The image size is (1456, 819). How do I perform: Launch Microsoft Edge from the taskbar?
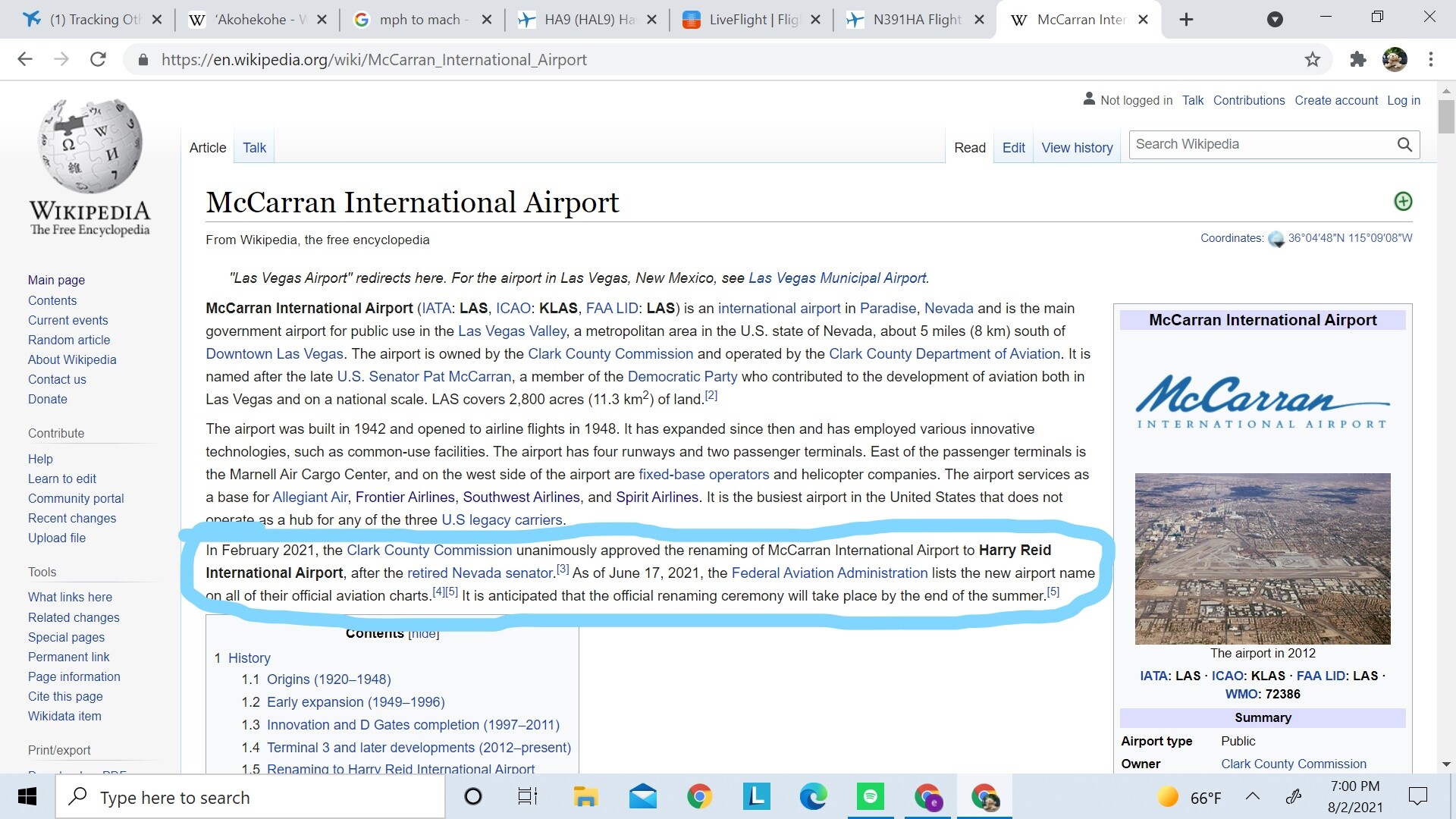pos(813,797)
